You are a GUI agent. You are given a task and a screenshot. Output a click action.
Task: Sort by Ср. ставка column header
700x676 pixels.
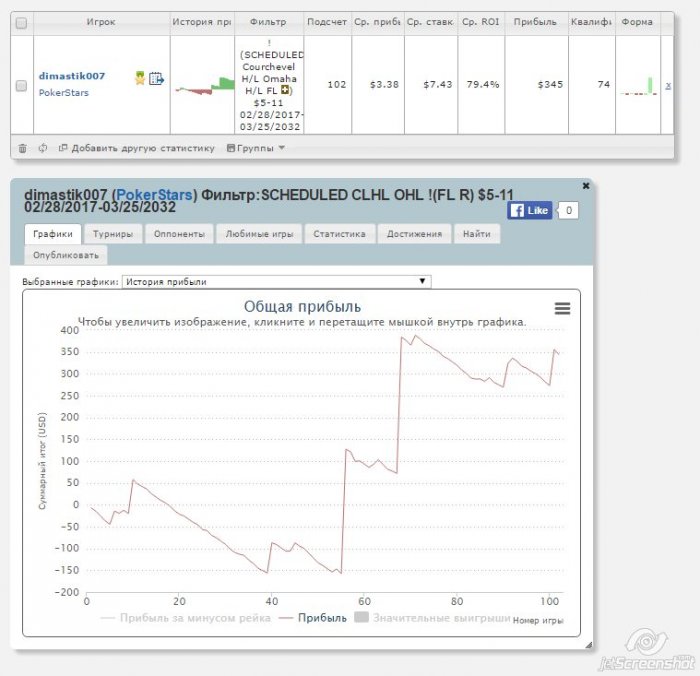click(430, 22)
